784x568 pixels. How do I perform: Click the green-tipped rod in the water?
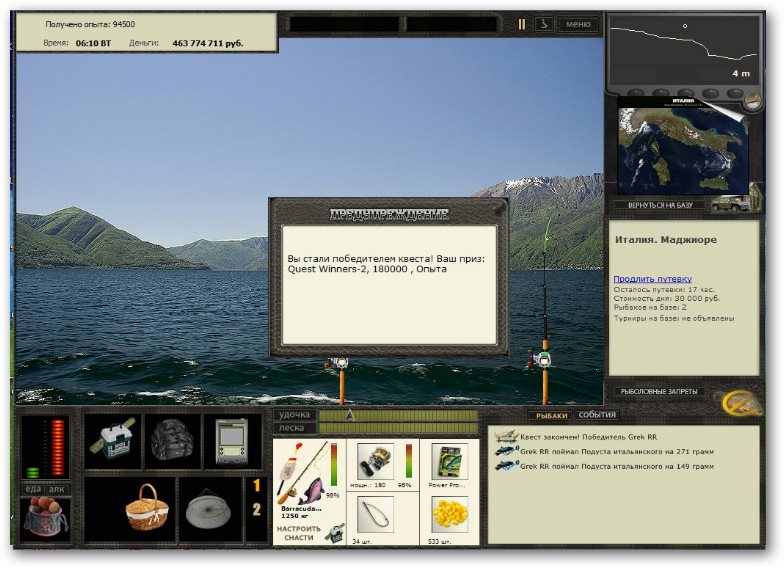tap(544, 310)
